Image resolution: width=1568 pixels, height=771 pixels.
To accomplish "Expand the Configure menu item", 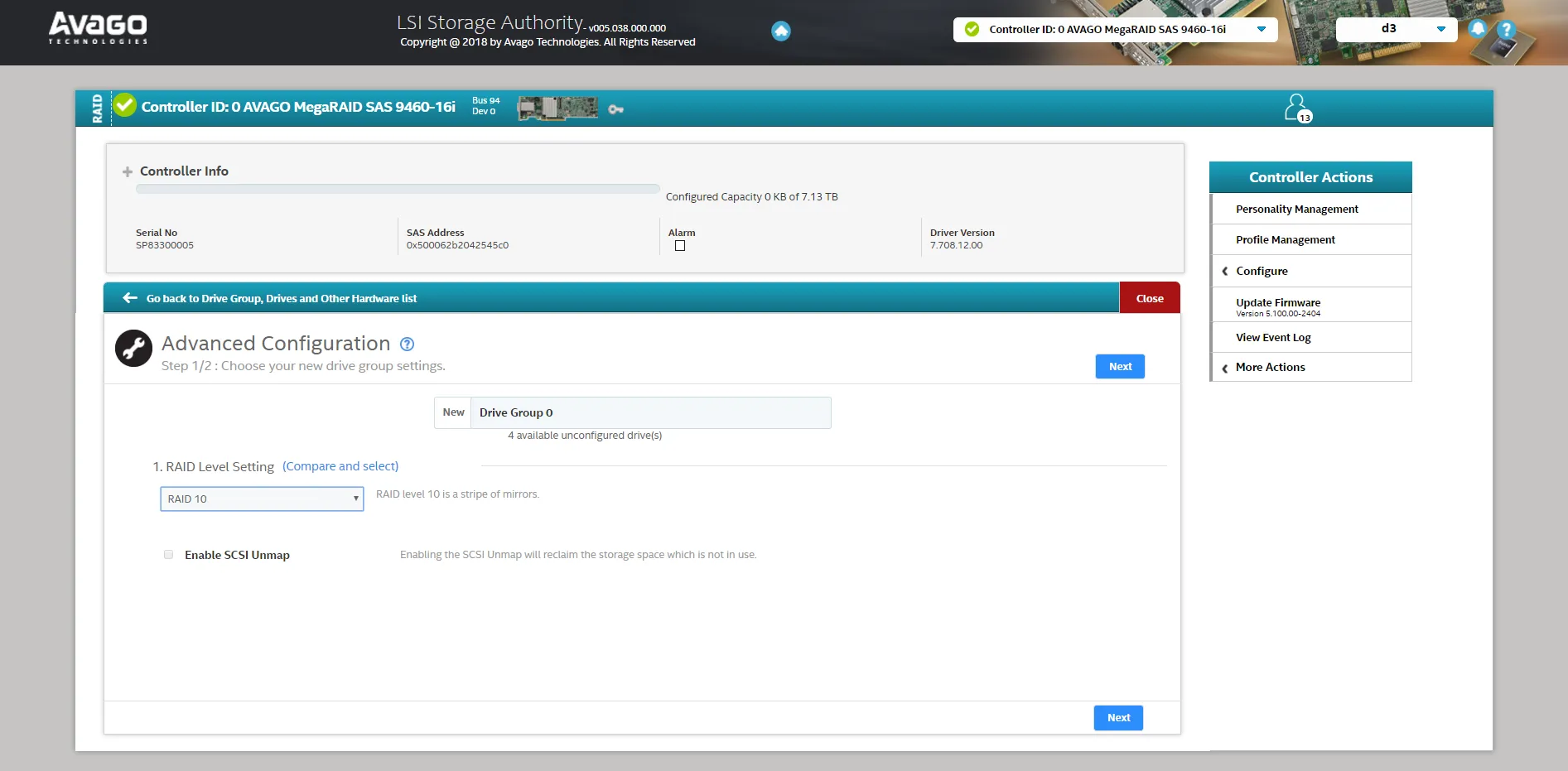I will click(x=1262, y=271).
